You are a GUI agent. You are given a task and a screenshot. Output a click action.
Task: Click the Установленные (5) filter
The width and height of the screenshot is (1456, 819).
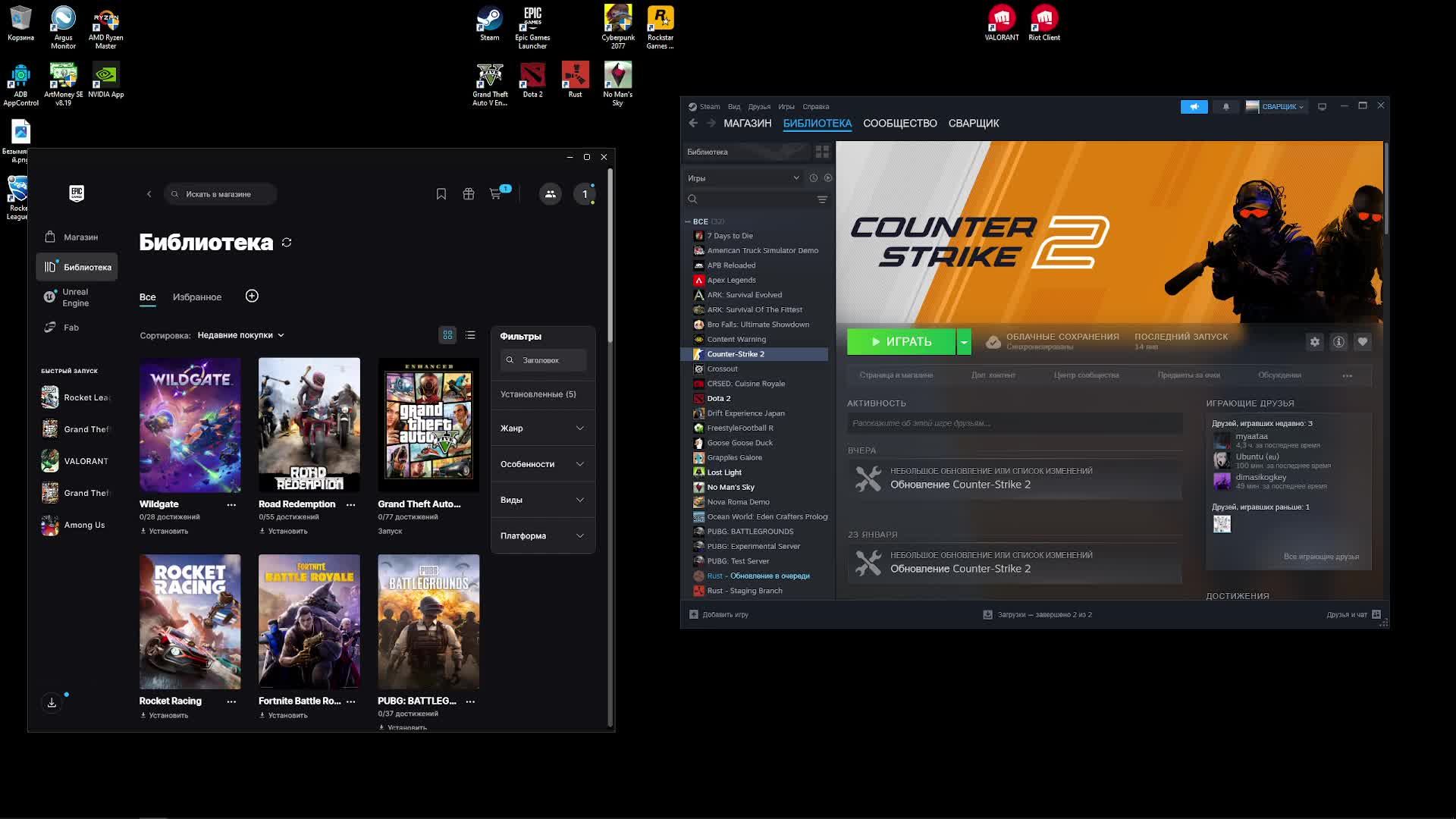point(538,394)
